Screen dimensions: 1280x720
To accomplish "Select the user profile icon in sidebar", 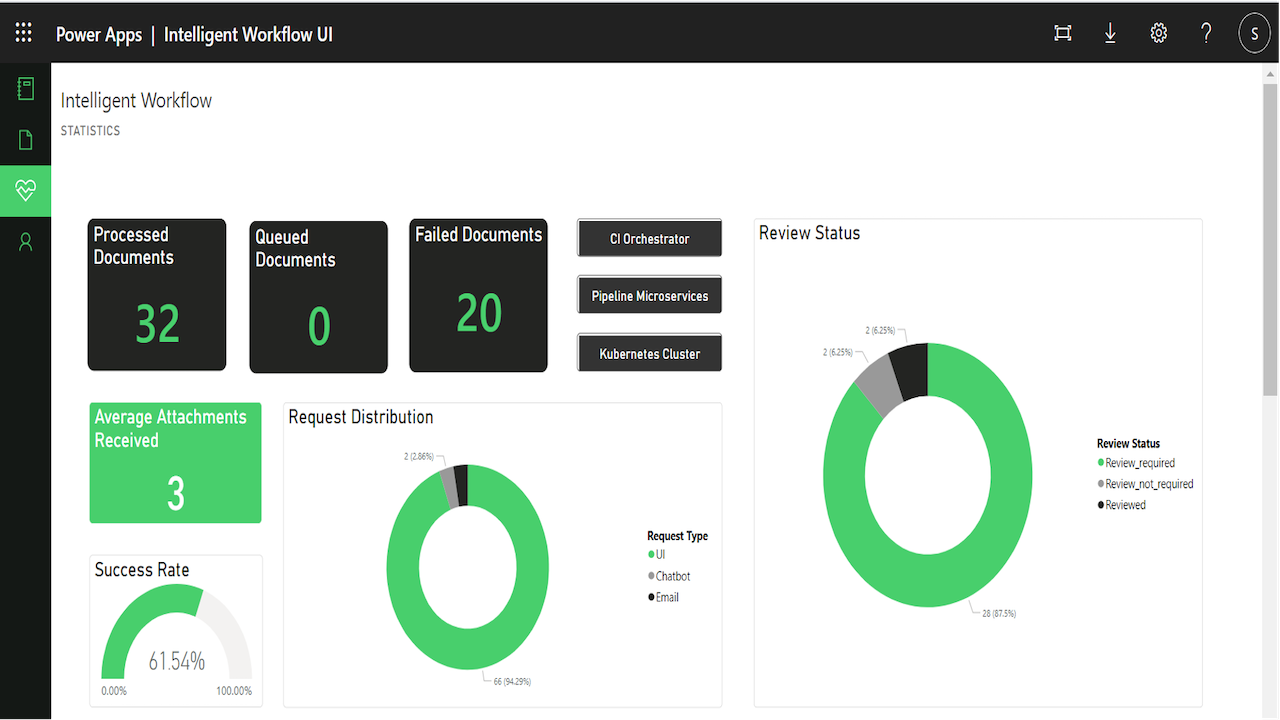I will [x=26, y=242].
